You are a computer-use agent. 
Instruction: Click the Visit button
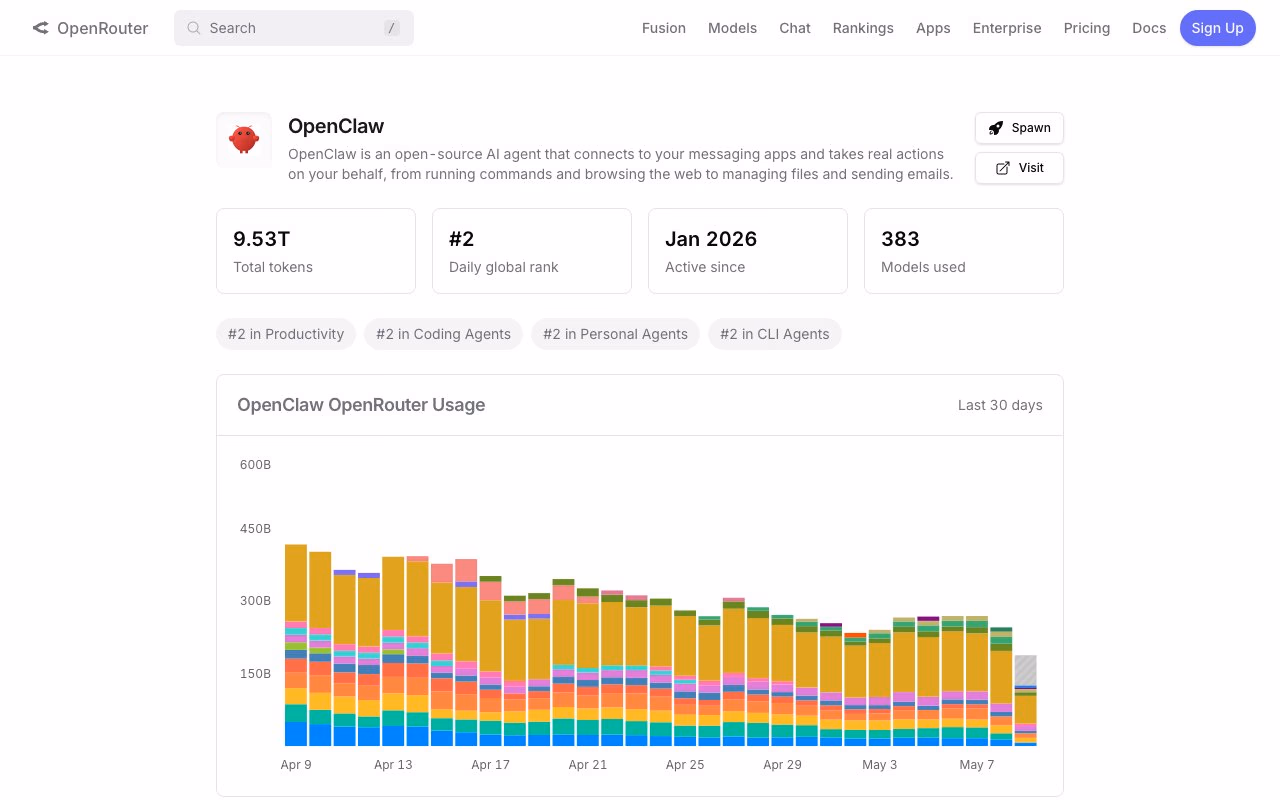tap(1019, 168)
